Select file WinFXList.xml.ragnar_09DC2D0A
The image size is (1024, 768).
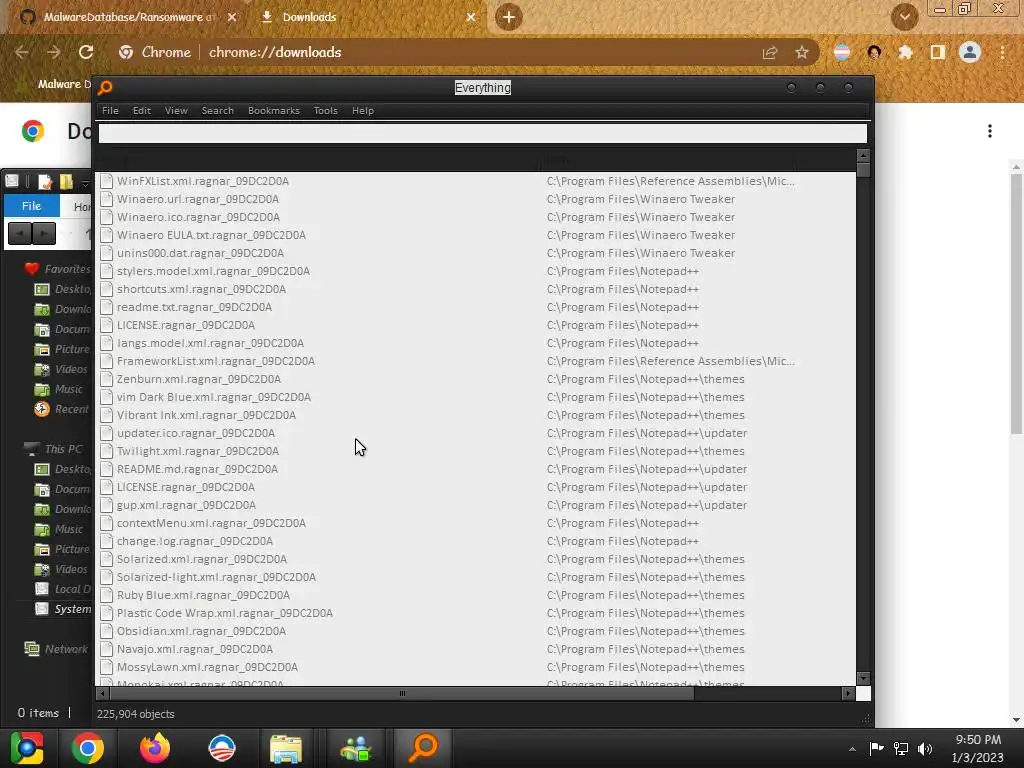[202, 181]
